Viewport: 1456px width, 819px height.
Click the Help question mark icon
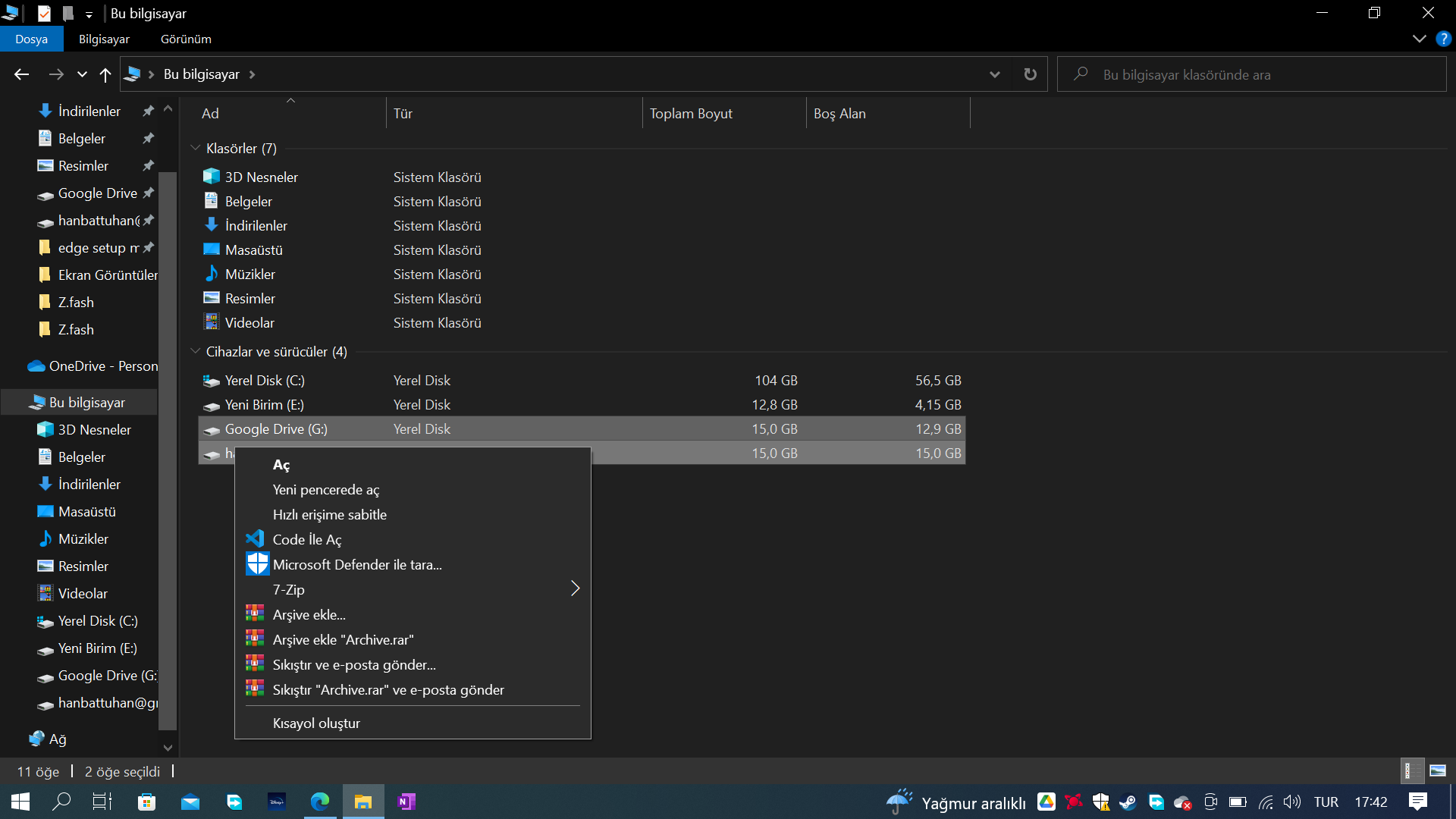(1443, 39)
